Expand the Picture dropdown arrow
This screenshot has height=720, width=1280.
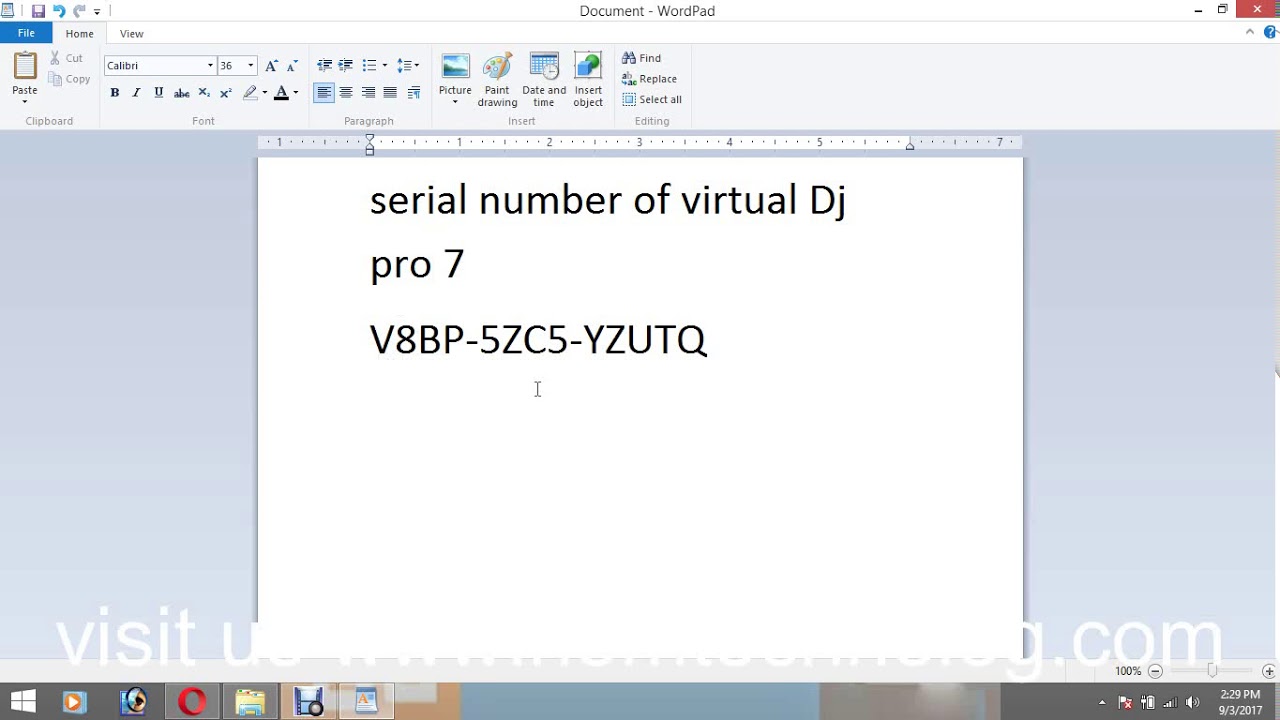tap(455, 101)
